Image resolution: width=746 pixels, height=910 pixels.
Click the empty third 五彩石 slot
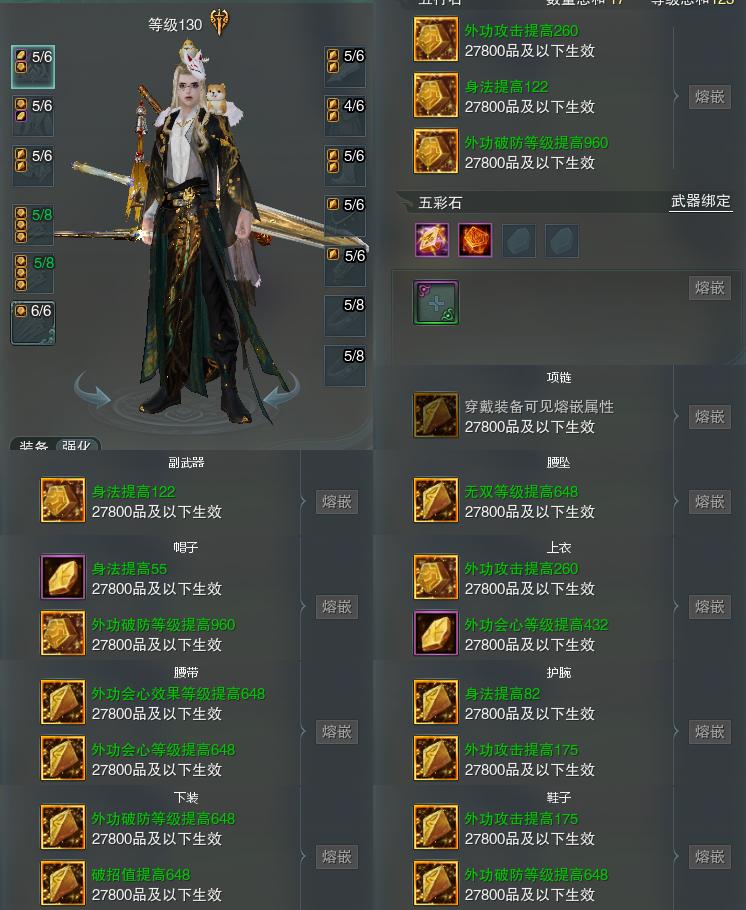(x=518, y=240)
